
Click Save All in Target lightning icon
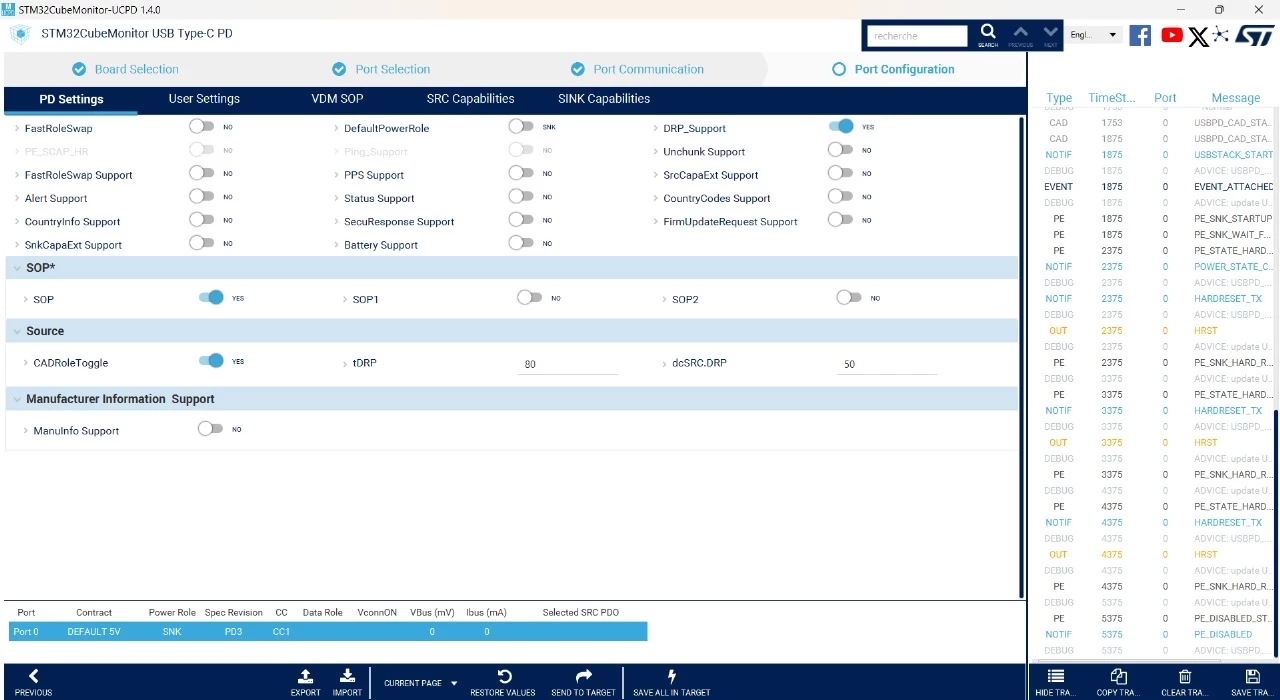(672, 676)
